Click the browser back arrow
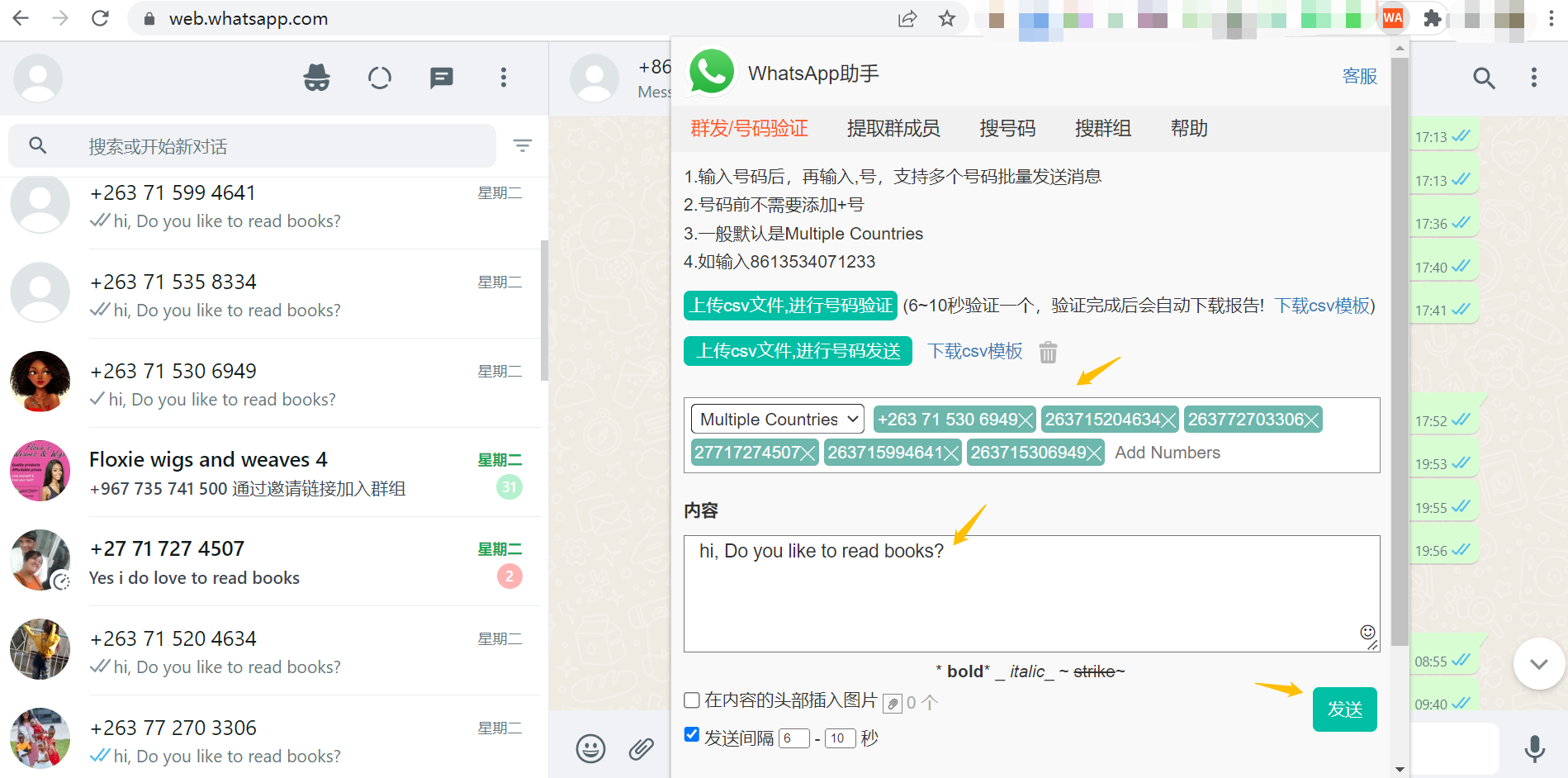The width and height of the screenshot is (1568, 778). (x=21, y=18)
